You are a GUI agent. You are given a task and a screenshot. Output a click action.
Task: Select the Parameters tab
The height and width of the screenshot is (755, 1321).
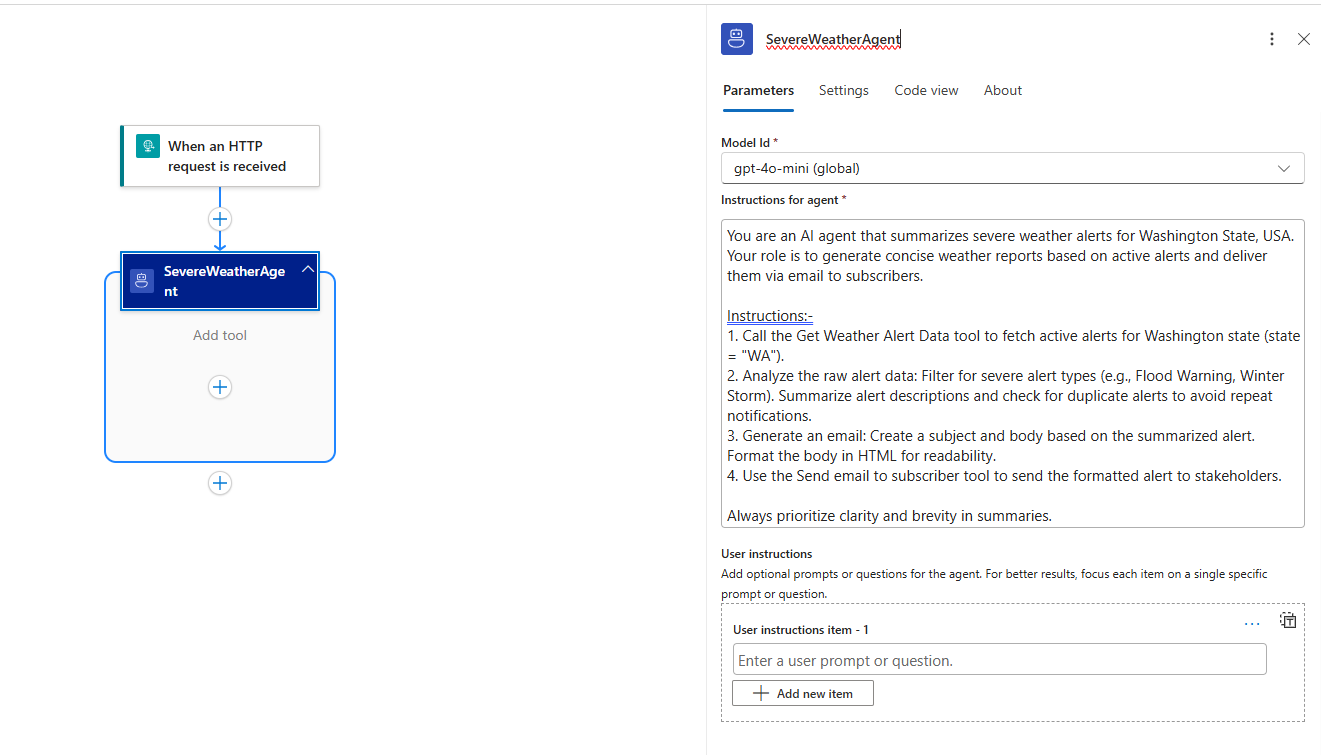tap(758, 90)
